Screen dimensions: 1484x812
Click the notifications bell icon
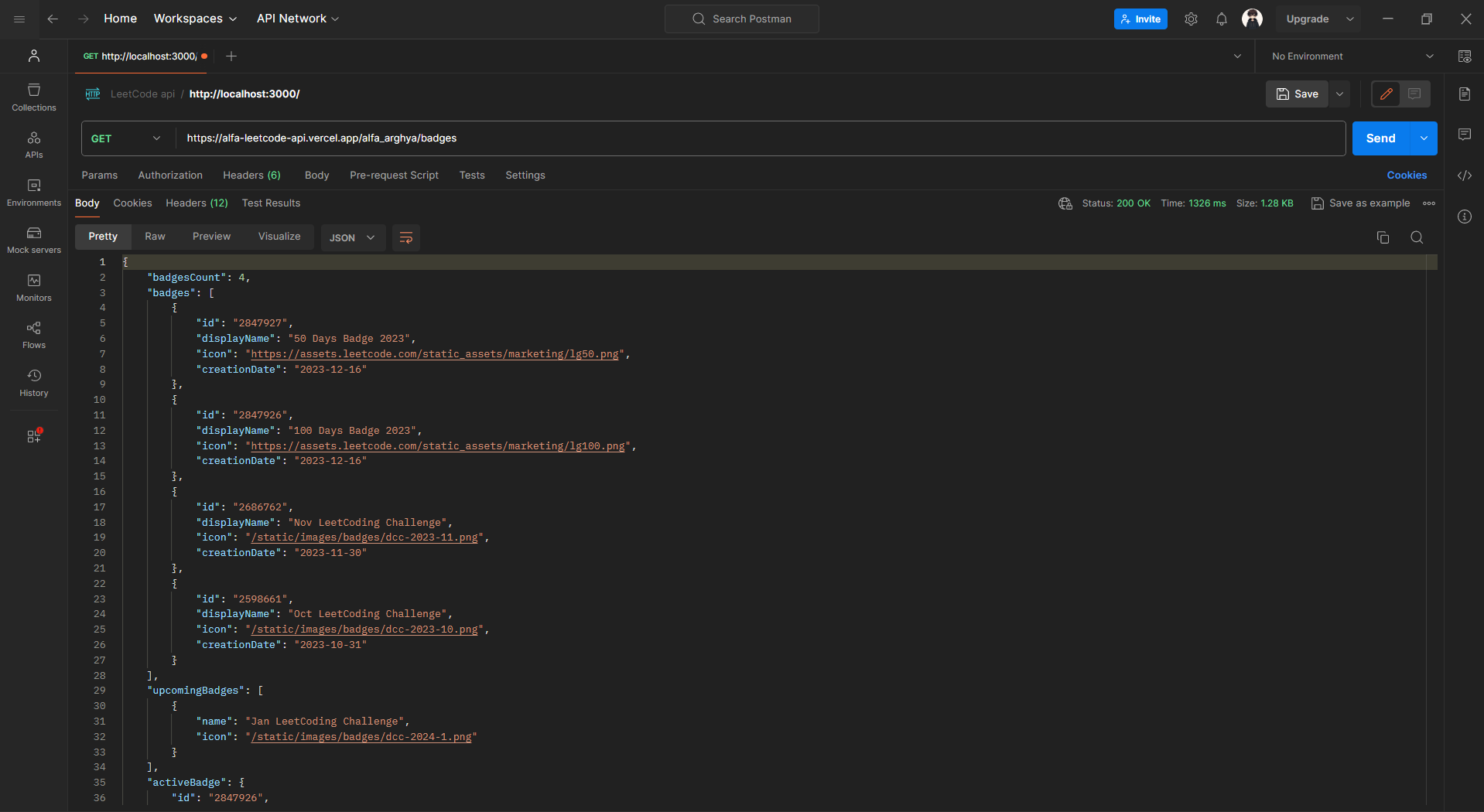[1221, 19]
